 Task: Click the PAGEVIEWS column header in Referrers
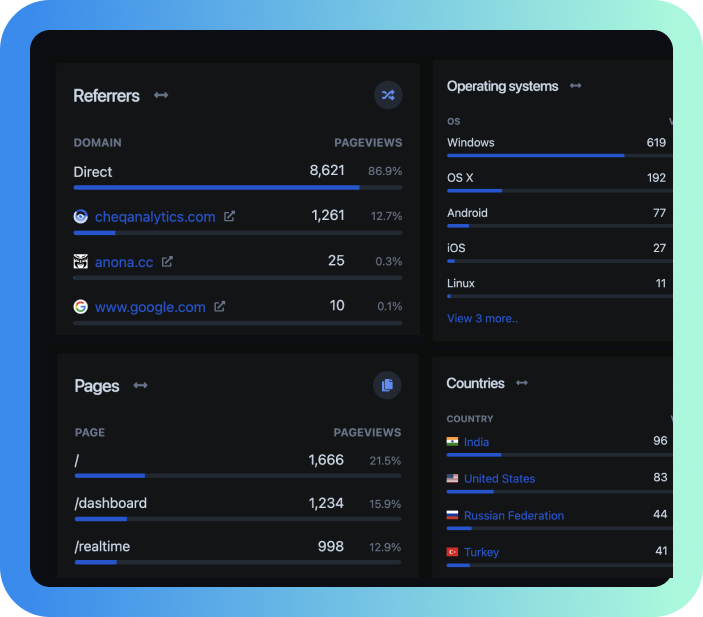[x=368, y=143]
